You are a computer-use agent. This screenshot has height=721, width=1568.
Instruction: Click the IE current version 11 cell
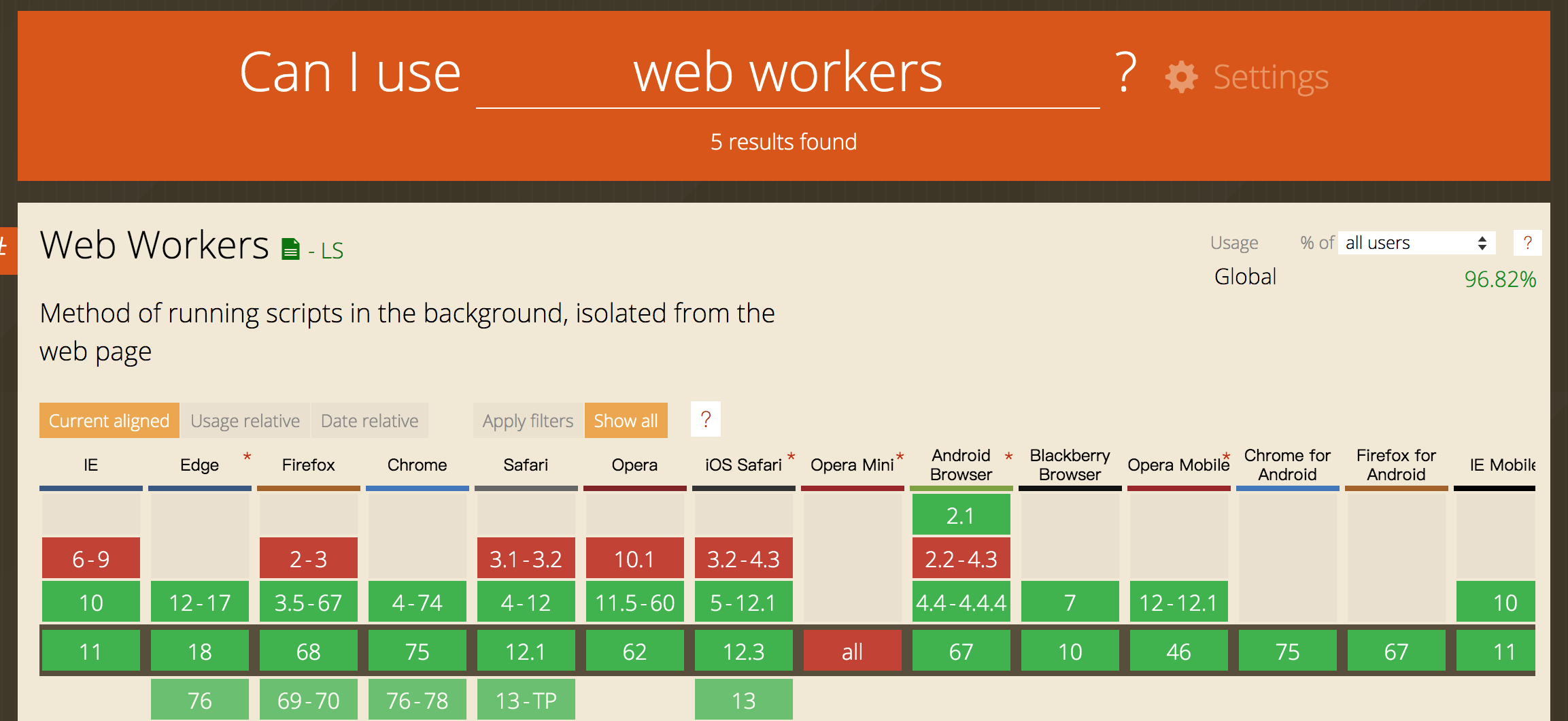coord(91,651)
